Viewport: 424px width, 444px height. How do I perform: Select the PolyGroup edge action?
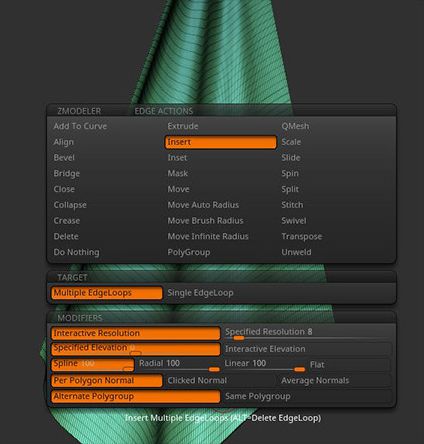tap(189, 252)
